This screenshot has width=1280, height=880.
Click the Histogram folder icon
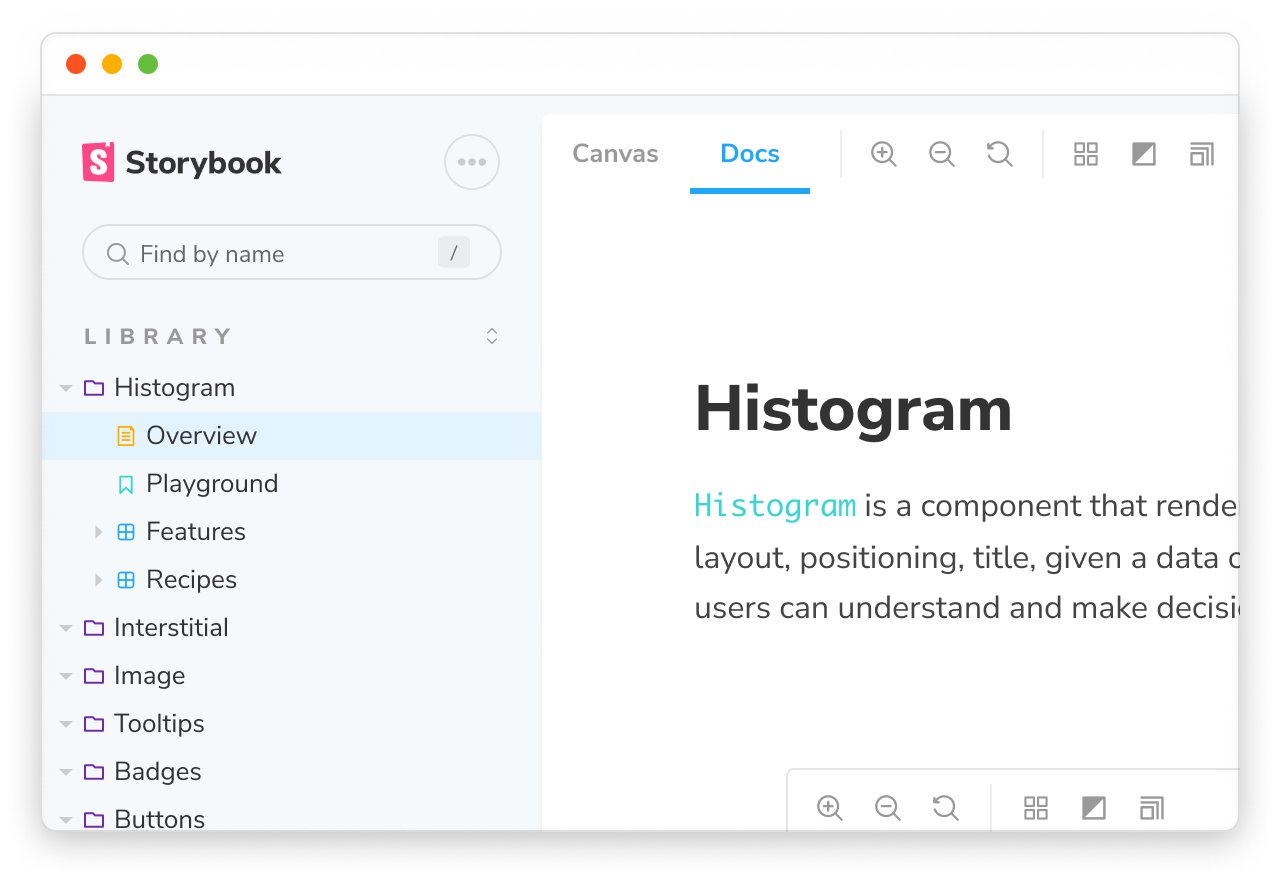pyautogui.click(x=94, y=388)
